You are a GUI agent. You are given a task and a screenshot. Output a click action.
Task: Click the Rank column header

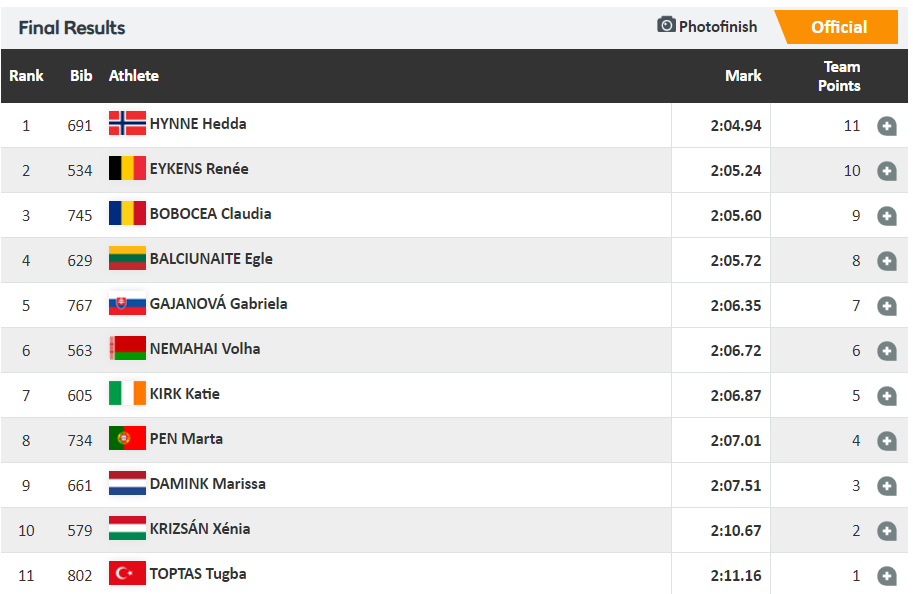click(x=27, y=76)
